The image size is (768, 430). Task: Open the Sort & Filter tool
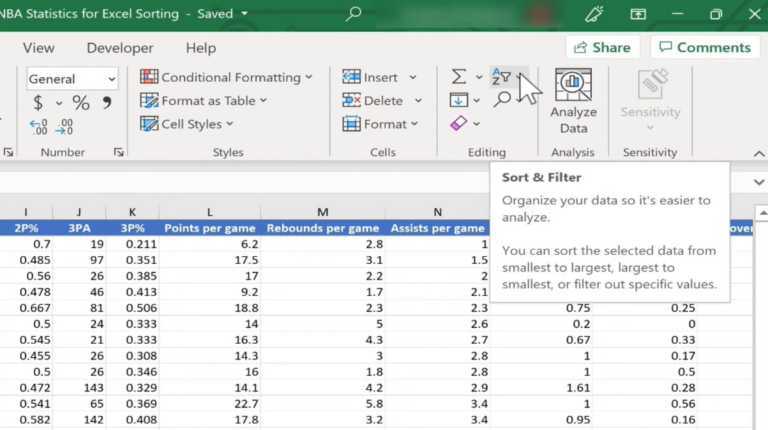click(501, 77)
